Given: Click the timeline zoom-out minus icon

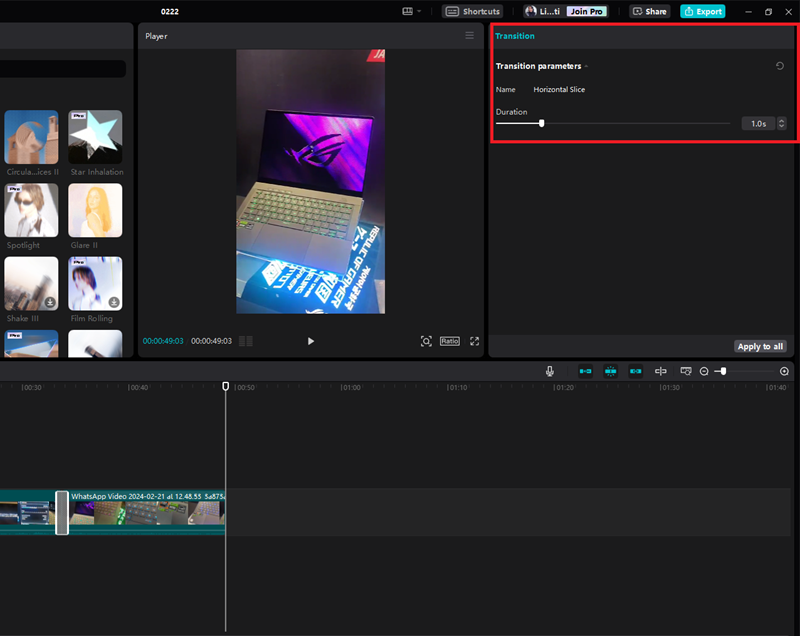Looking at the screenshot, I should pyautogui.click(x=704, y=371).
